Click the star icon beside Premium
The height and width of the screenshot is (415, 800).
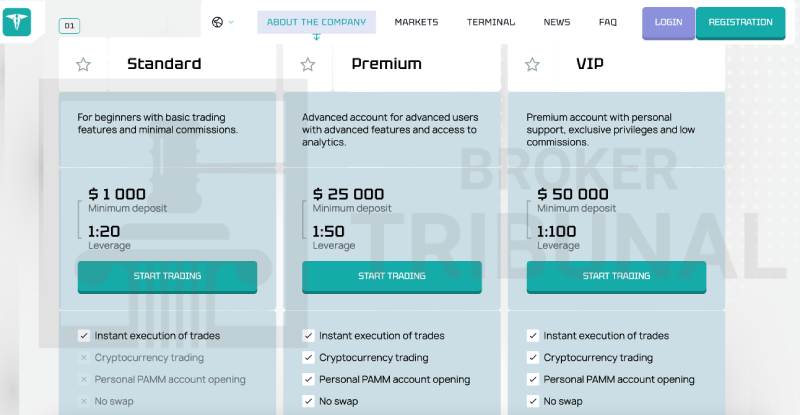coord(308,64)
